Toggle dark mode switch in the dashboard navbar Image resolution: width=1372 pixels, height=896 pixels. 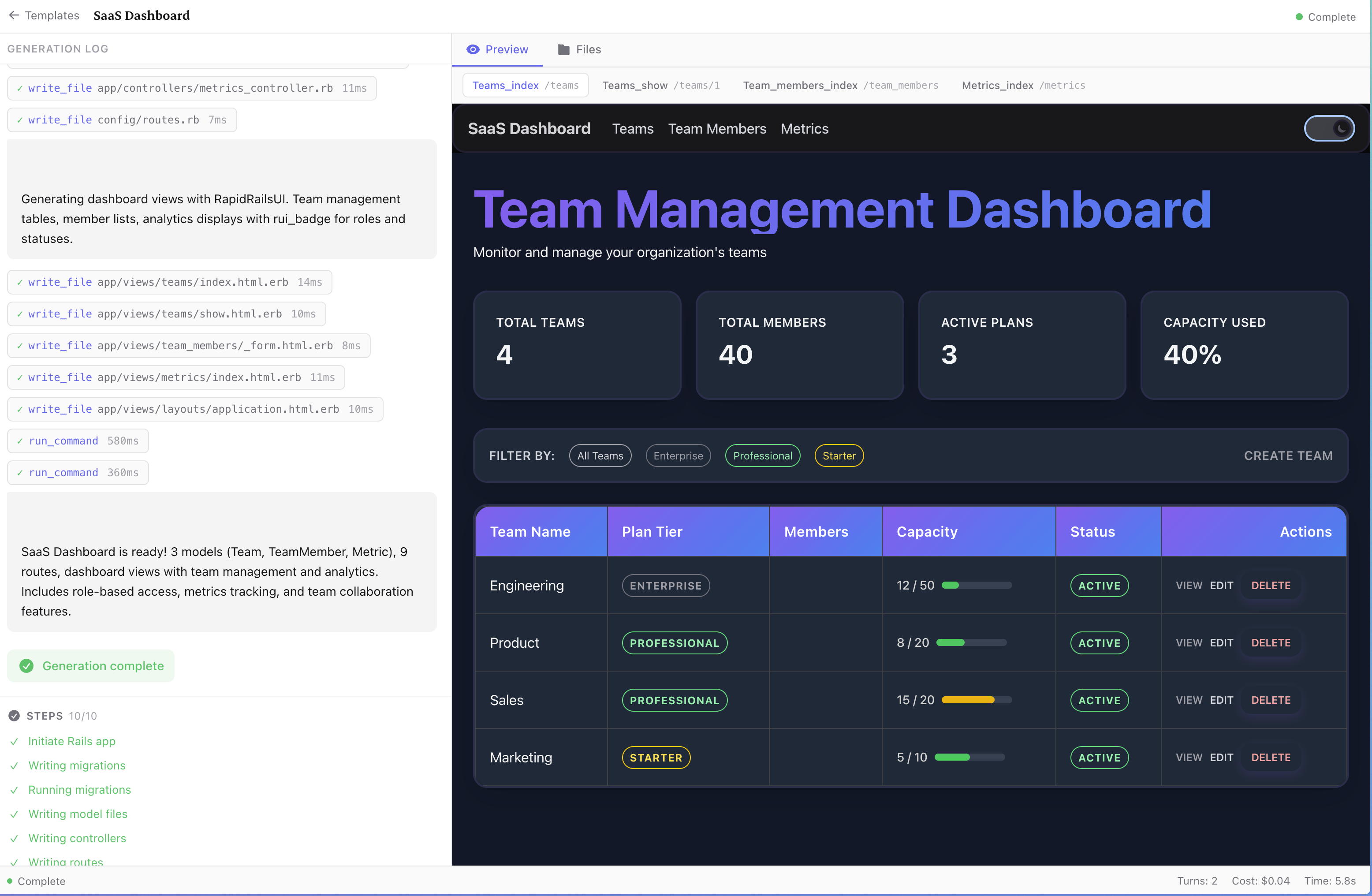1329,128
